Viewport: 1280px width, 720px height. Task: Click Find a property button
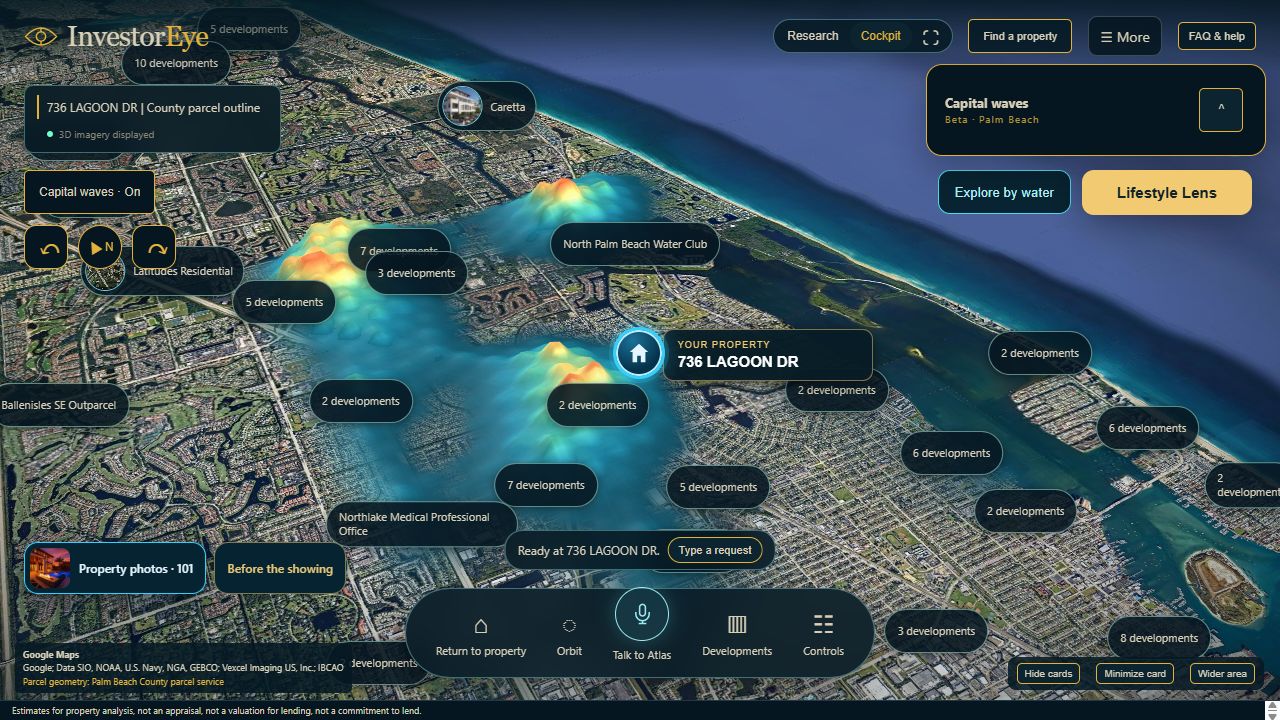point(1020,36)
